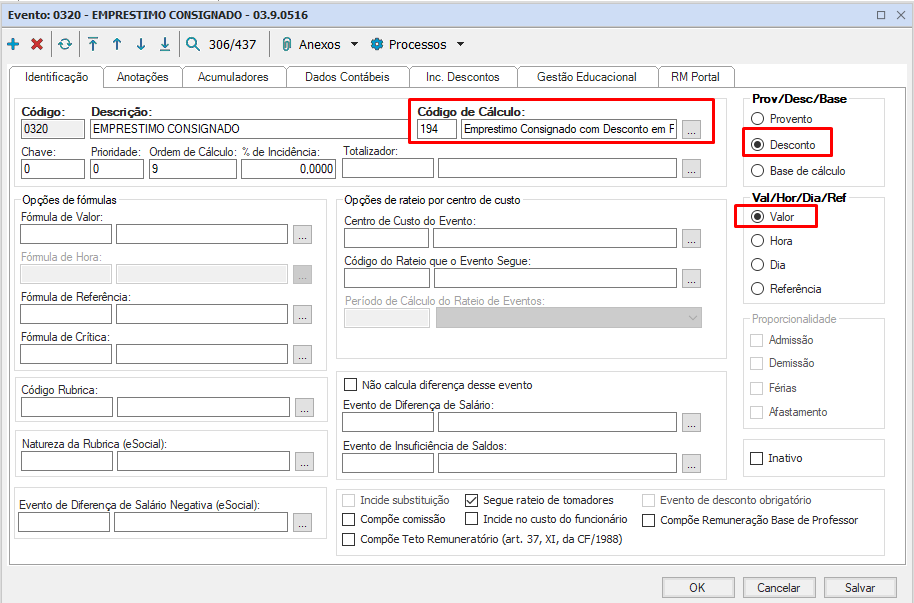Click the Chave input field
The height and width of the screenshot is (603, 914).
(53, 169)
